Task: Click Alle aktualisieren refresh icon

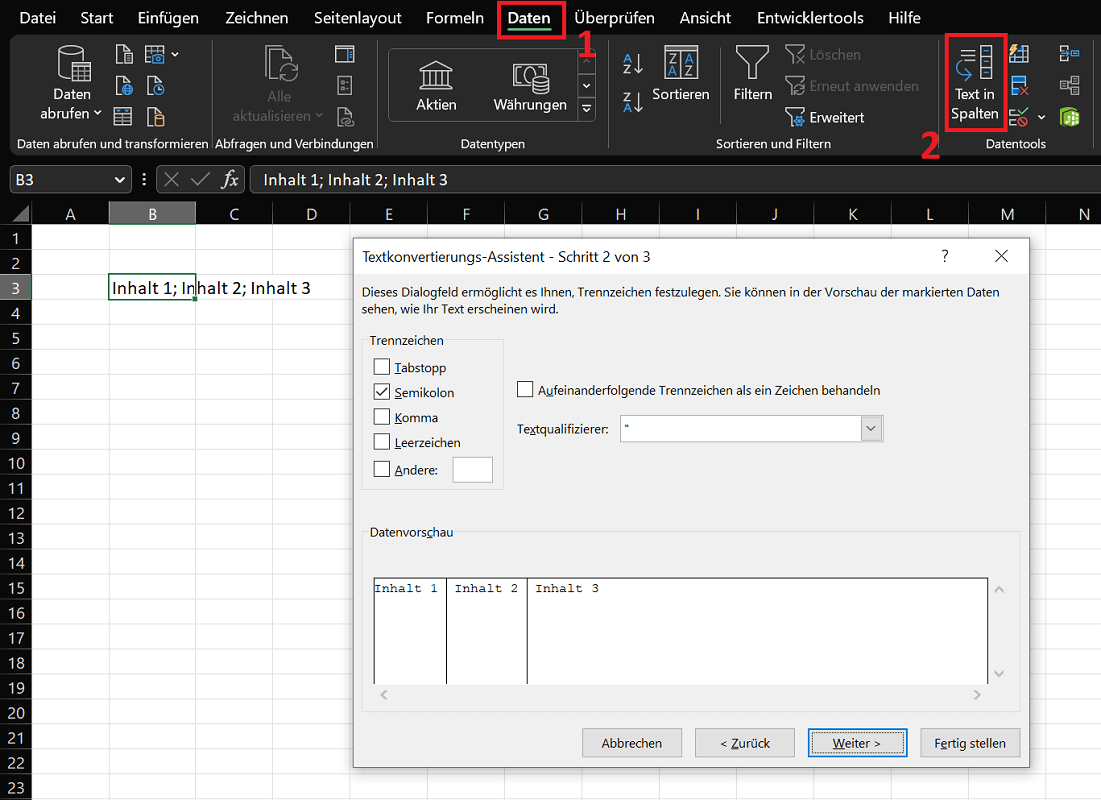Action: tap(281, 64)
